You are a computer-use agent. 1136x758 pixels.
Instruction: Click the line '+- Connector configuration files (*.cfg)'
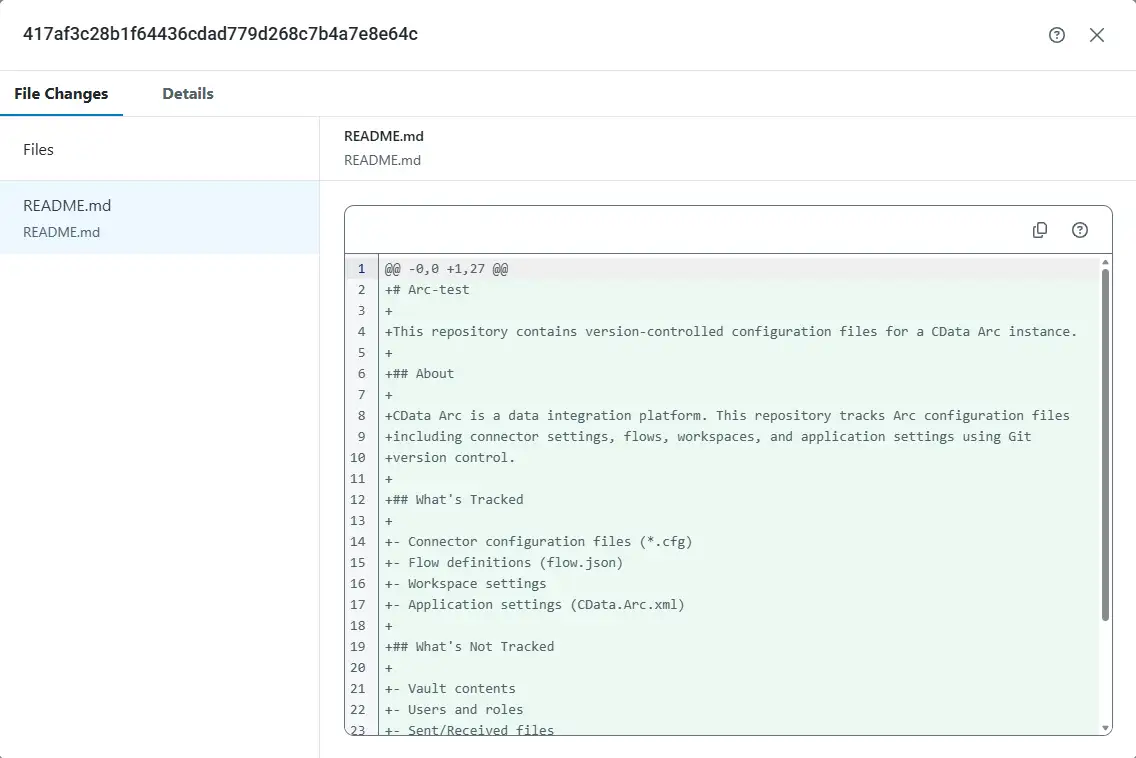point(538,542)
